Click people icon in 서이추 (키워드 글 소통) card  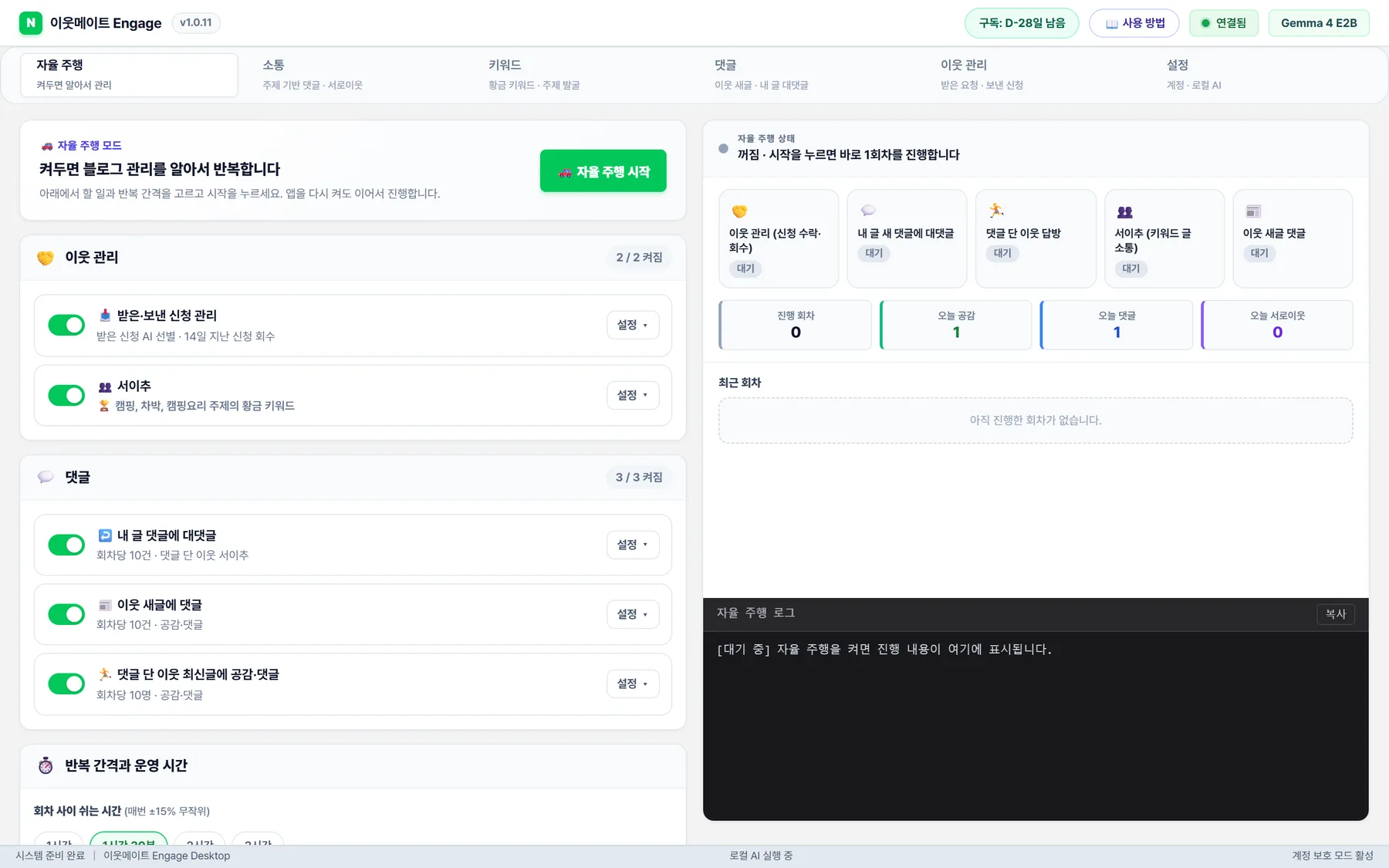1125,211
